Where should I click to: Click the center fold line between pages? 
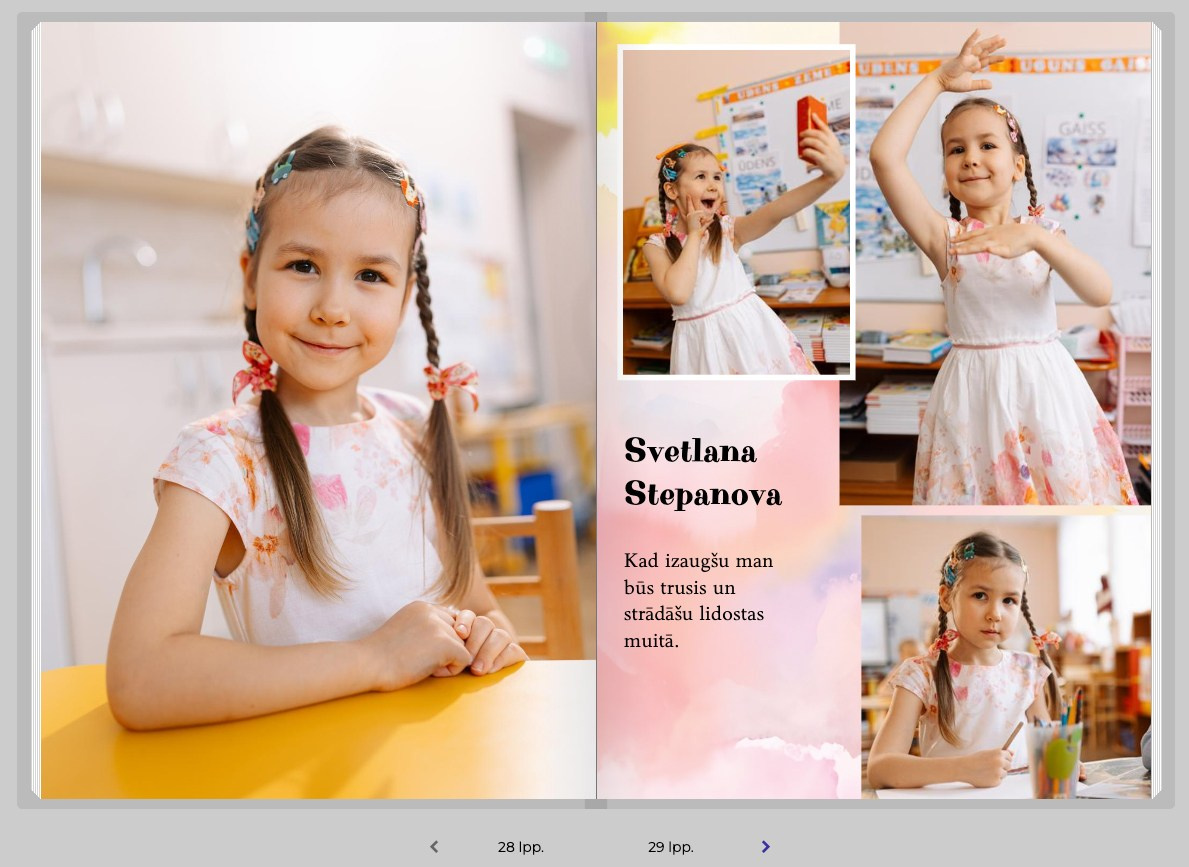(x=596, y=410)
